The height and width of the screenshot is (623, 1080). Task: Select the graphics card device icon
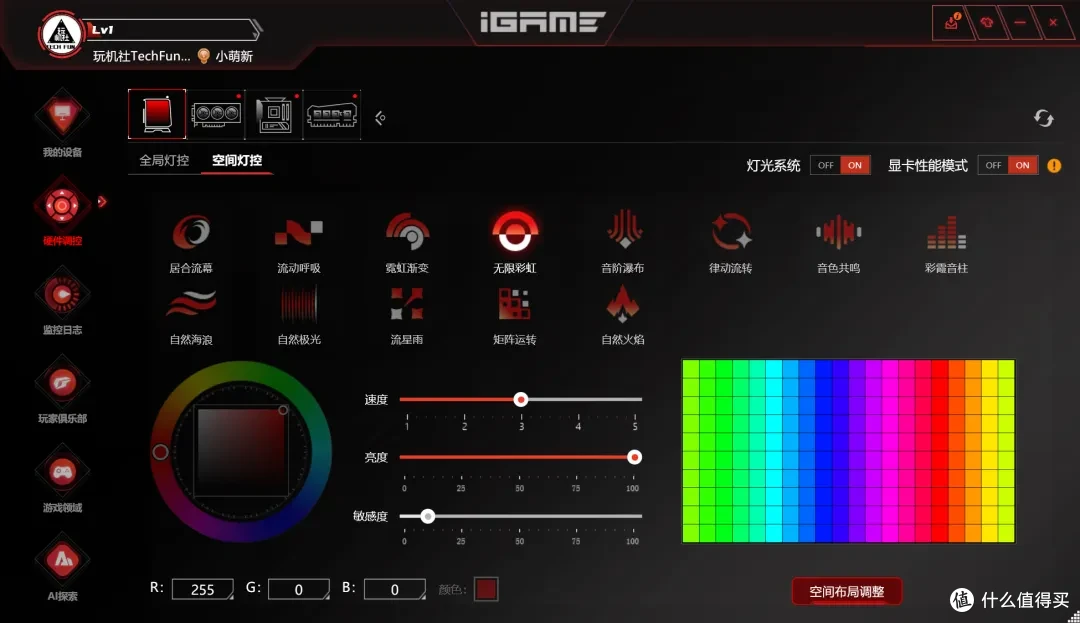216,114
